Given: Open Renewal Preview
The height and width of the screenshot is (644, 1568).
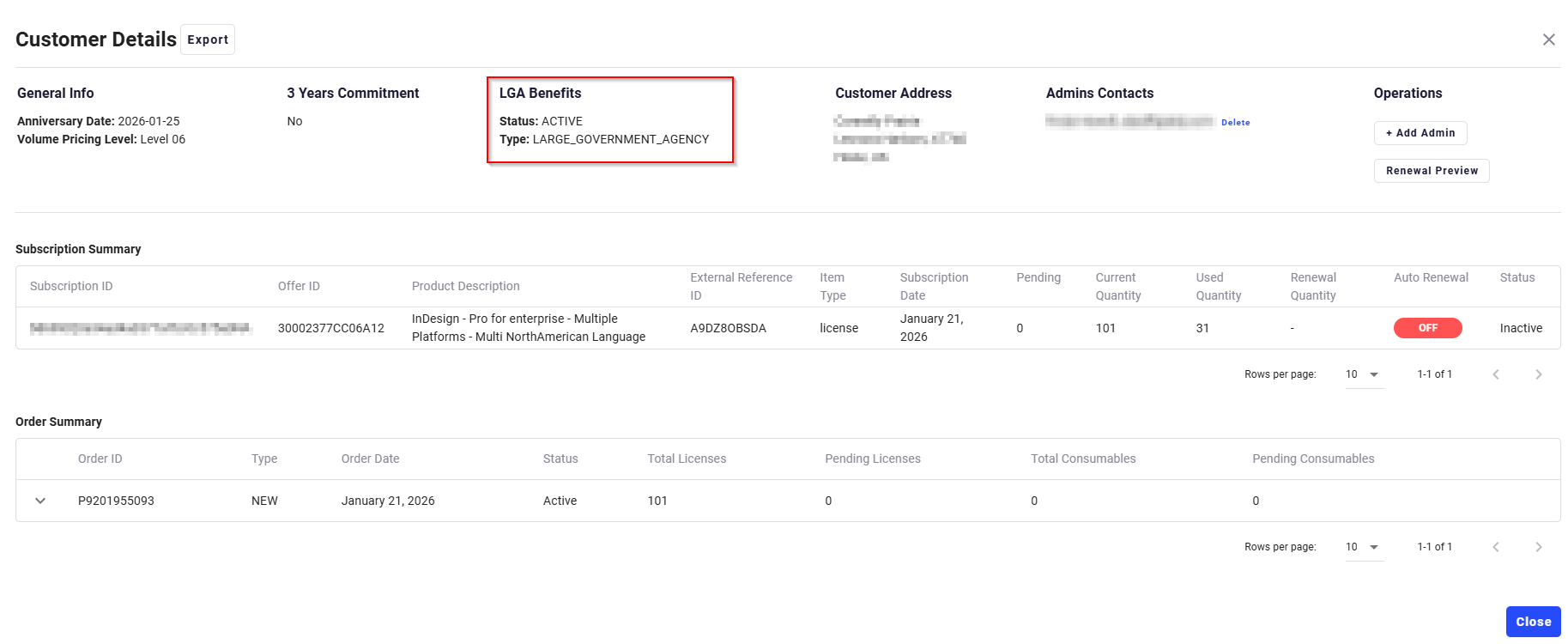Looking at the screenshot, I should [x=1431, y=171].
